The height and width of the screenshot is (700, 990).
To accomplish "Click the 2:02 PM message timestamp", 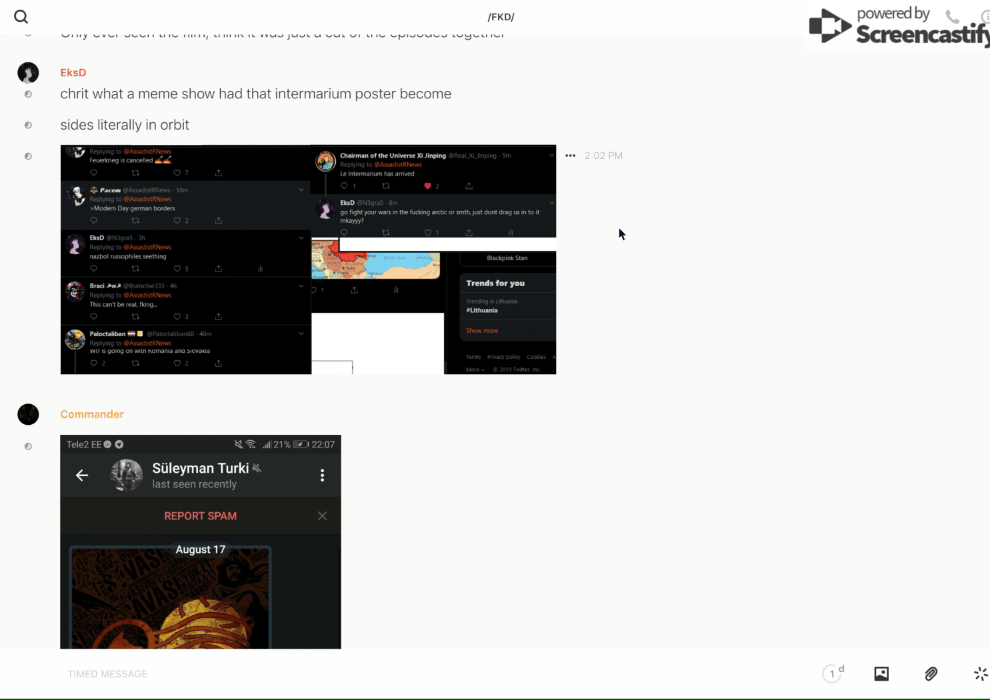I will coord(604,156).
